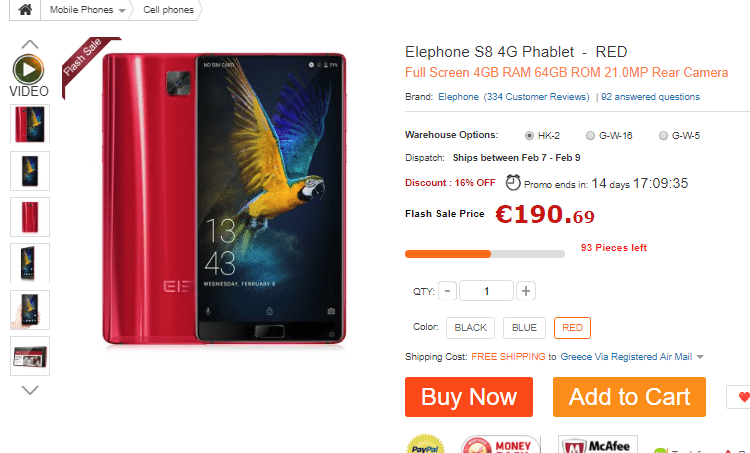Click the PayPal badge icon
This screenshot has width=750, height=453.
(x=425, y=444)
